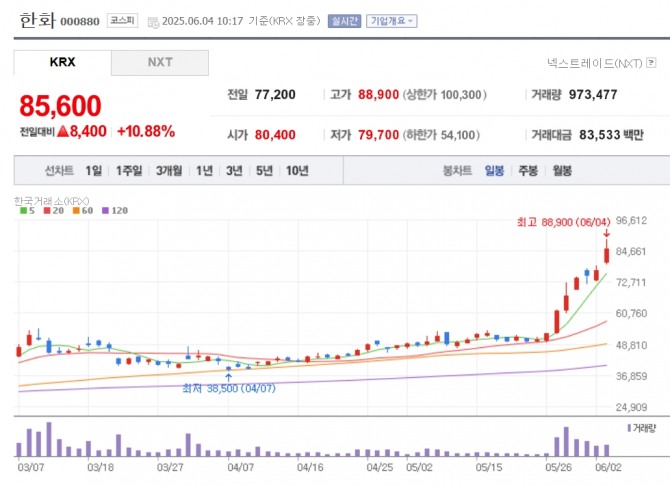Choose the 주봉 weekly candle chart
The height and width of the screenshot is (486, 670).
[x=528, y=171]
